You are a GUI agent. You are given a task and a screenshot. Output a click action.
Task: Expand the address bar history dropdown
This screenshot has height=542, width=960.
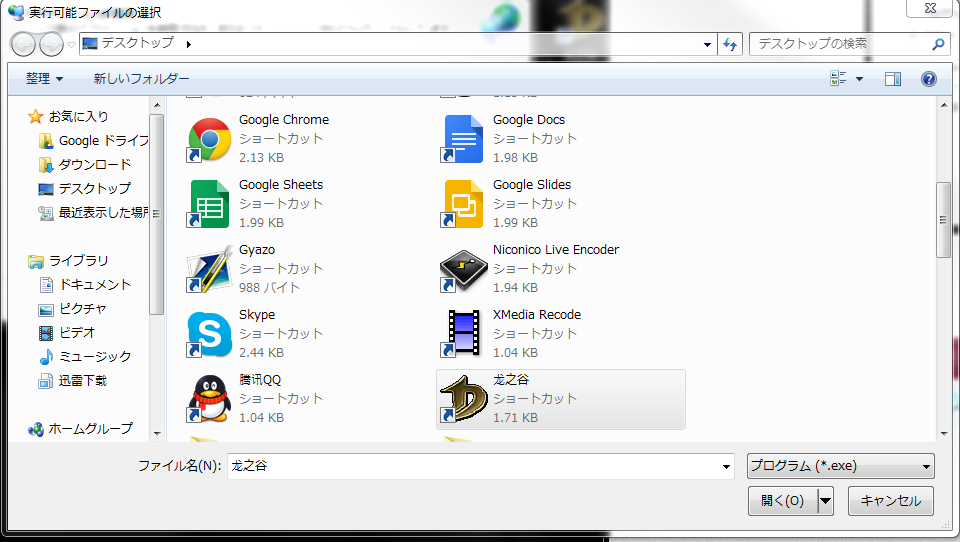pos(707,44)
